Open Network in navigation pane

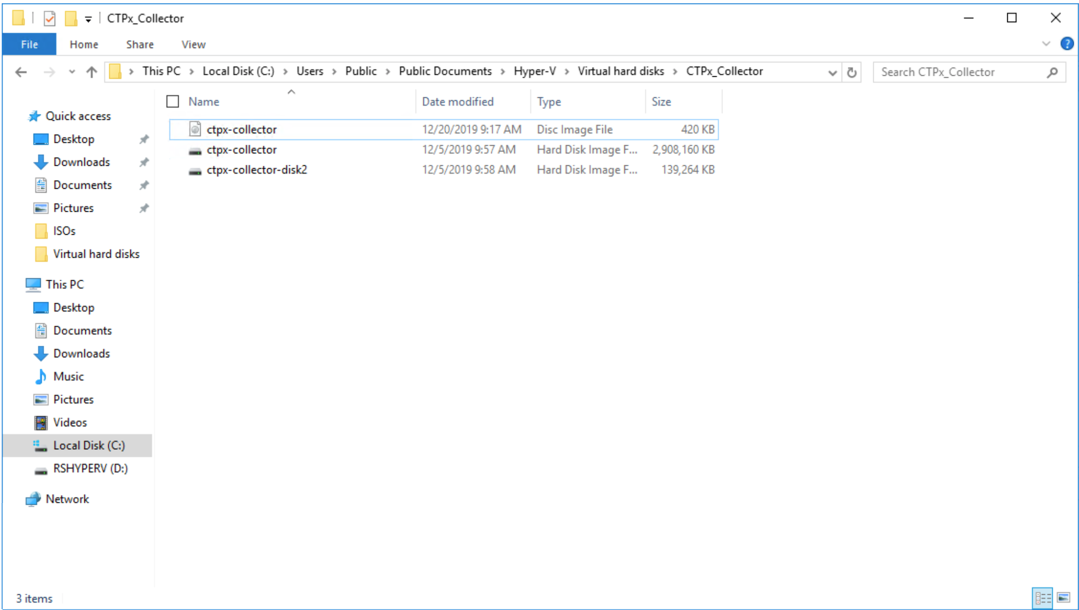pyautogui.click(x=67, y=499)
